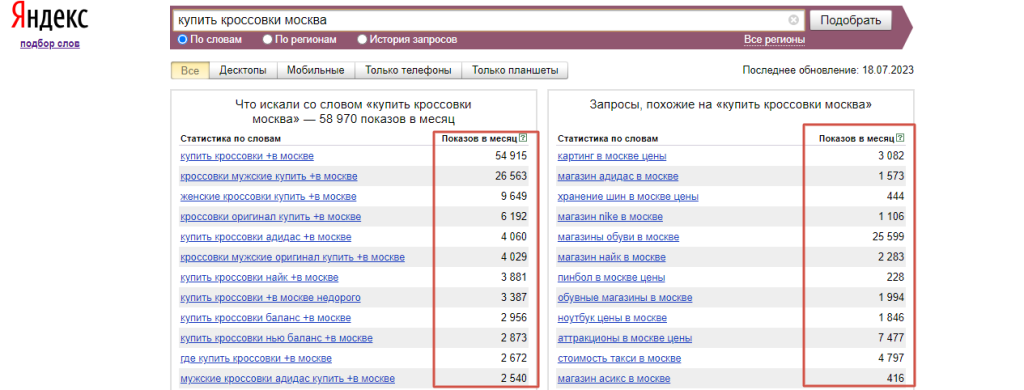Open стоимость такси в москве query
Screen dimensions: 1024x390
[619, 359]
